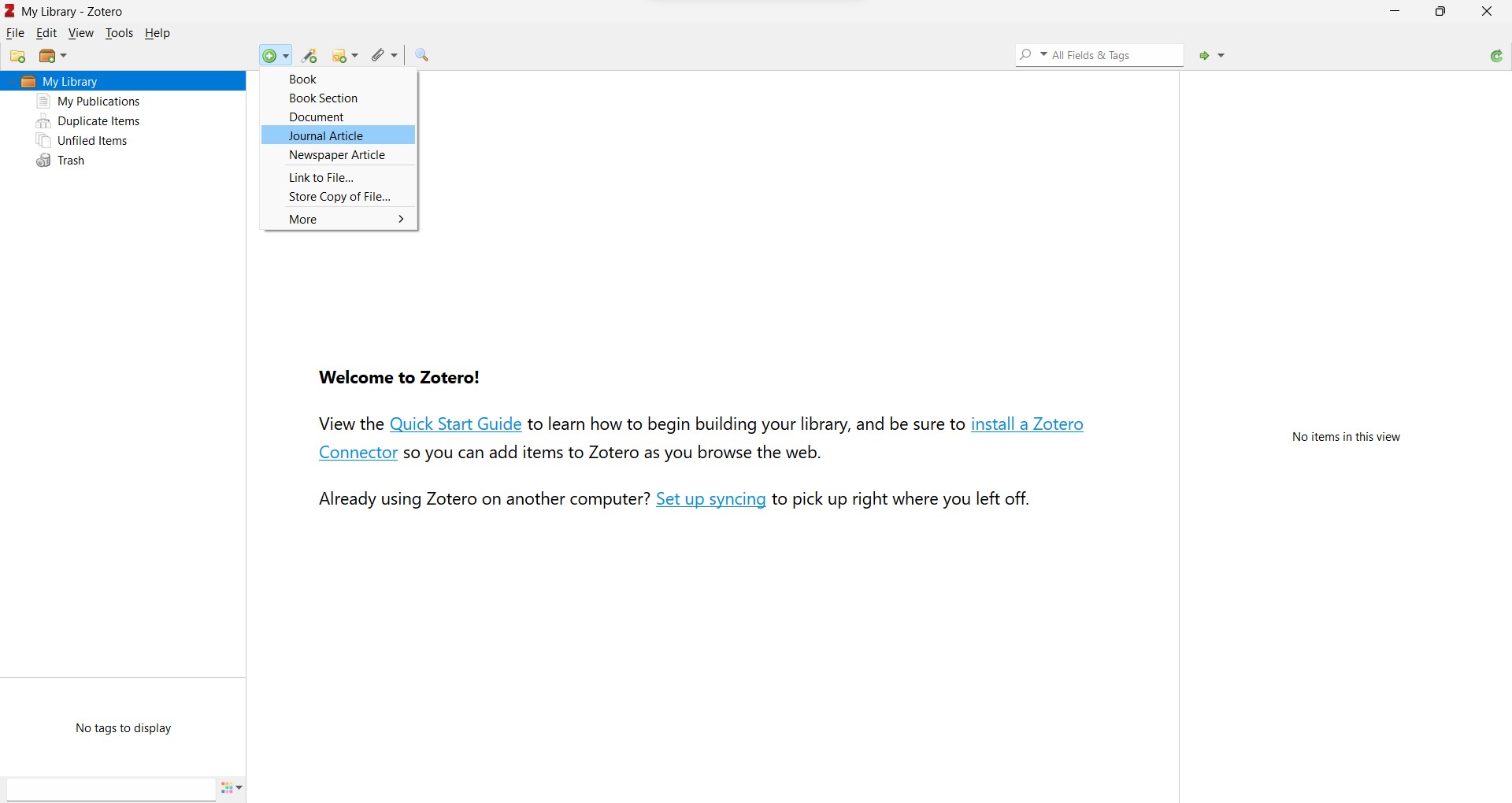The image size is (1512, 803).
Task: Open the tag selector actions menu
Action: tap(232, 789)
